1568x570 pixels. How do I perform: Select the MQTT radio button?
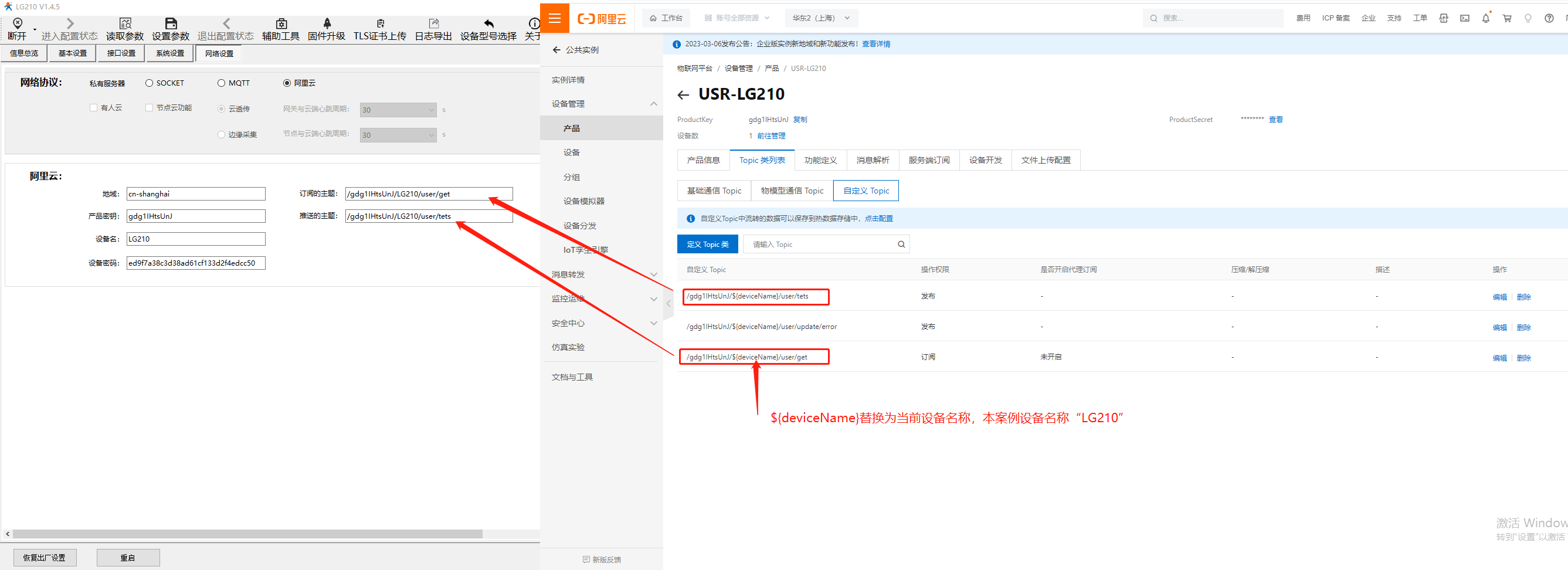click(222, 83)
